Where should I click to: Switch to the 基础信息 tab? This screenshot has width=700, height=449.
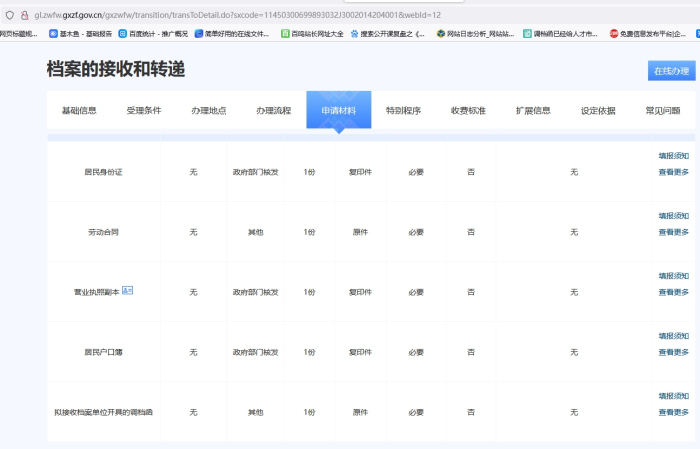click(x=79, y=110)
